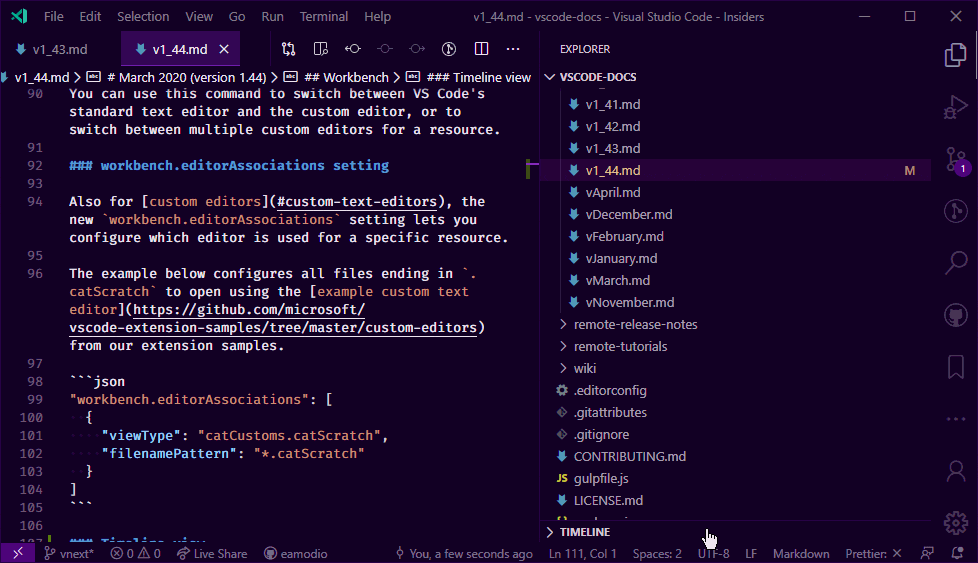This screenshot has width=978, height=563.
Task: Open the notifications bell in status bar
Action: pyautogui.click(x=957, y=553)
